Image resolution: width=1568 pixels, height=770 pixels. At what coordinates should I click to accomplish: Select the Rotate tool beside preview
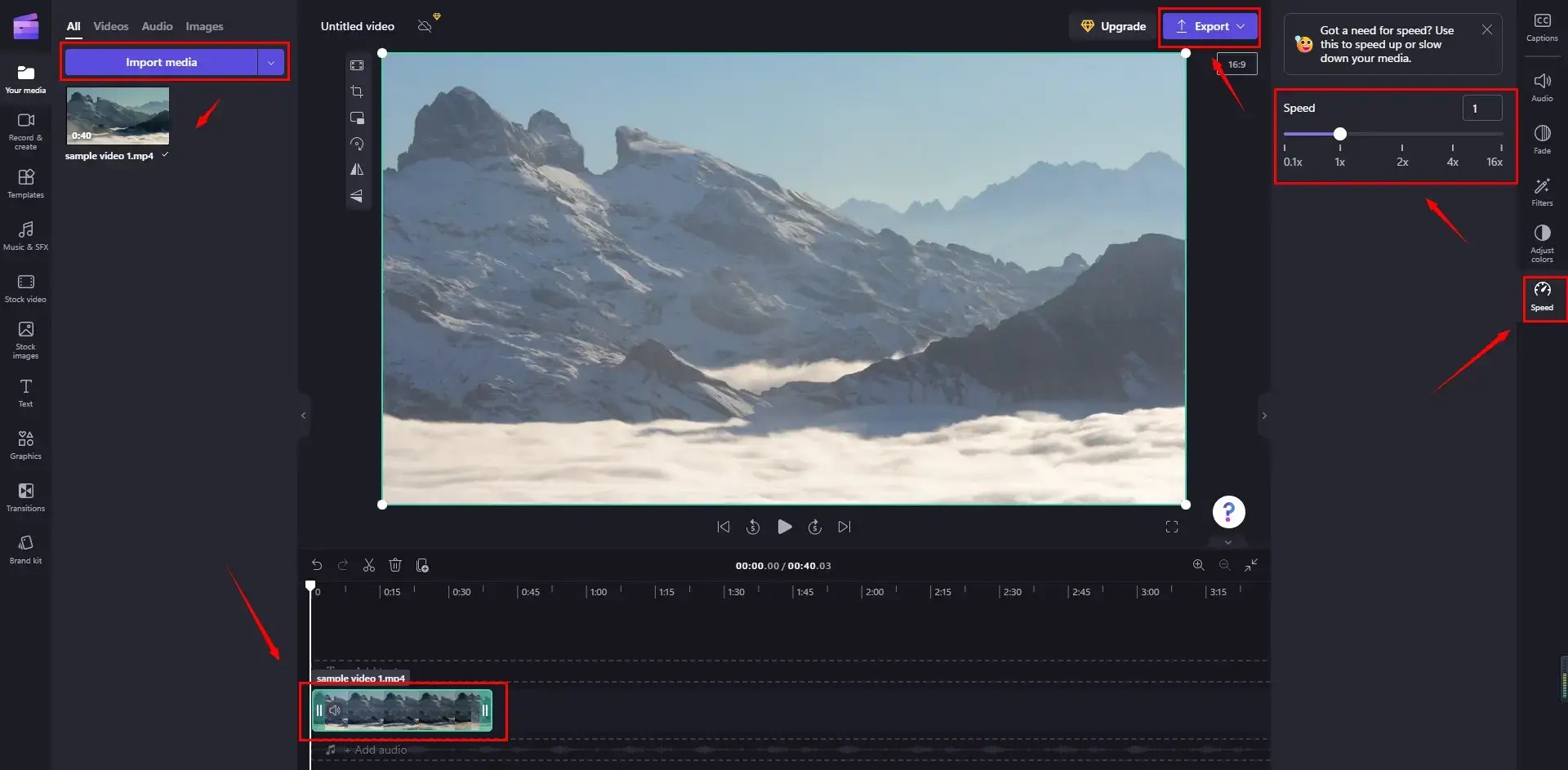pyautogui.click(x=357, y=144)
